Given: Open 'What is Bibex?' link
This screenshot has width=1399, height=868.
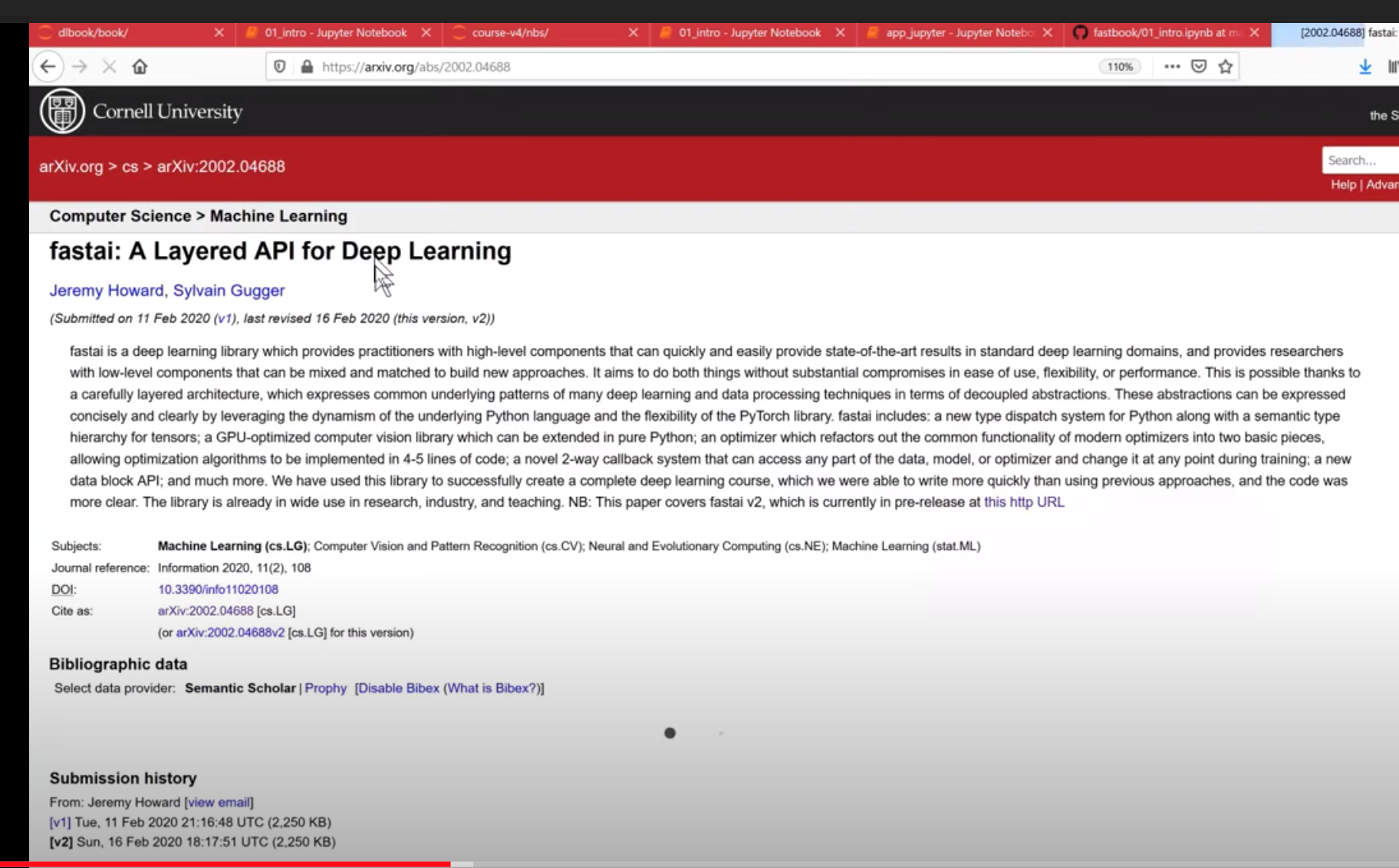Looking at the screenshot, I should [x=492, y=688].
